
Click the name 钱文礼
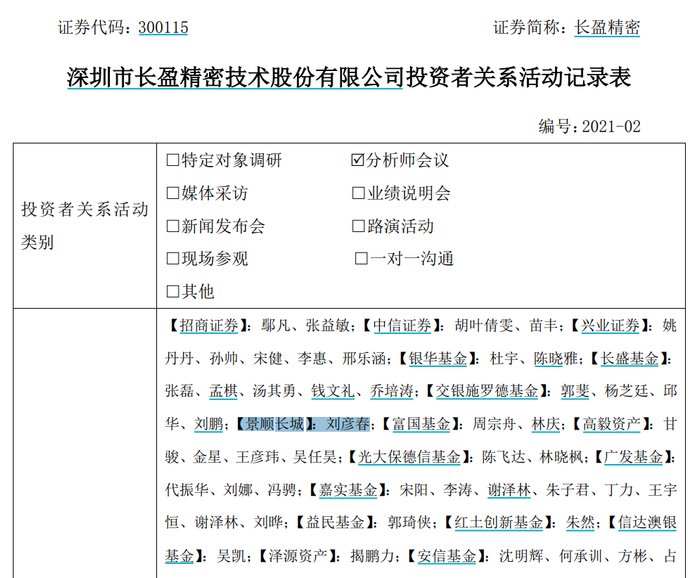(x=333, y=391)
